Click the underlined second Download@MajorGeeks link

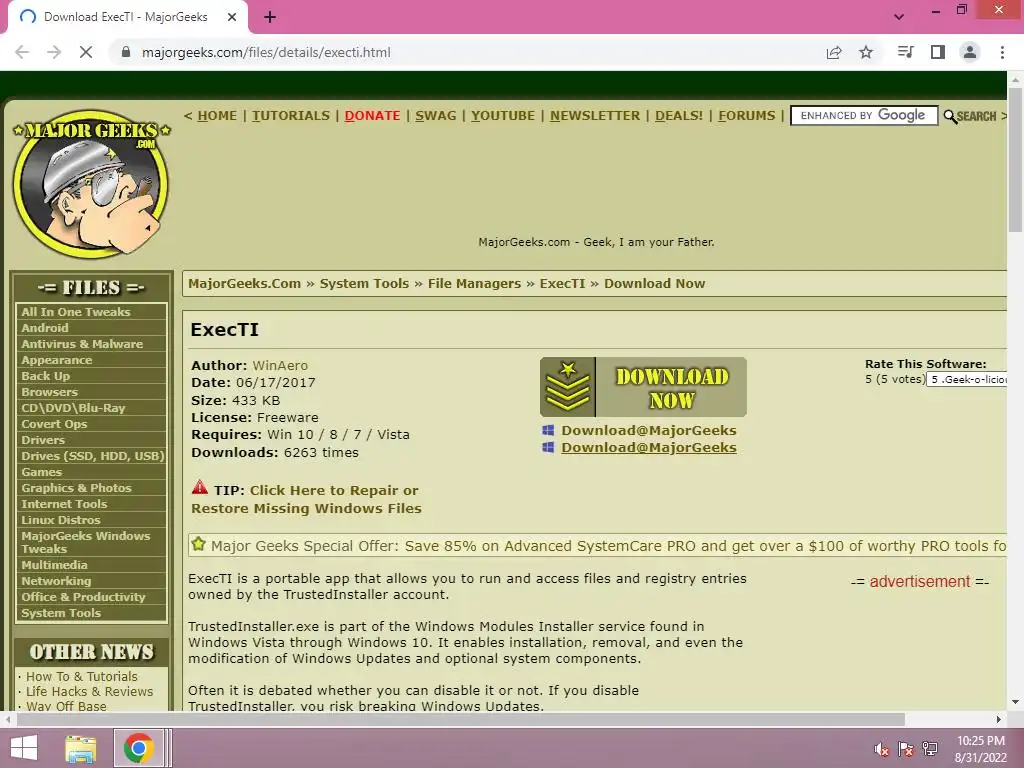tap(648, 447)
